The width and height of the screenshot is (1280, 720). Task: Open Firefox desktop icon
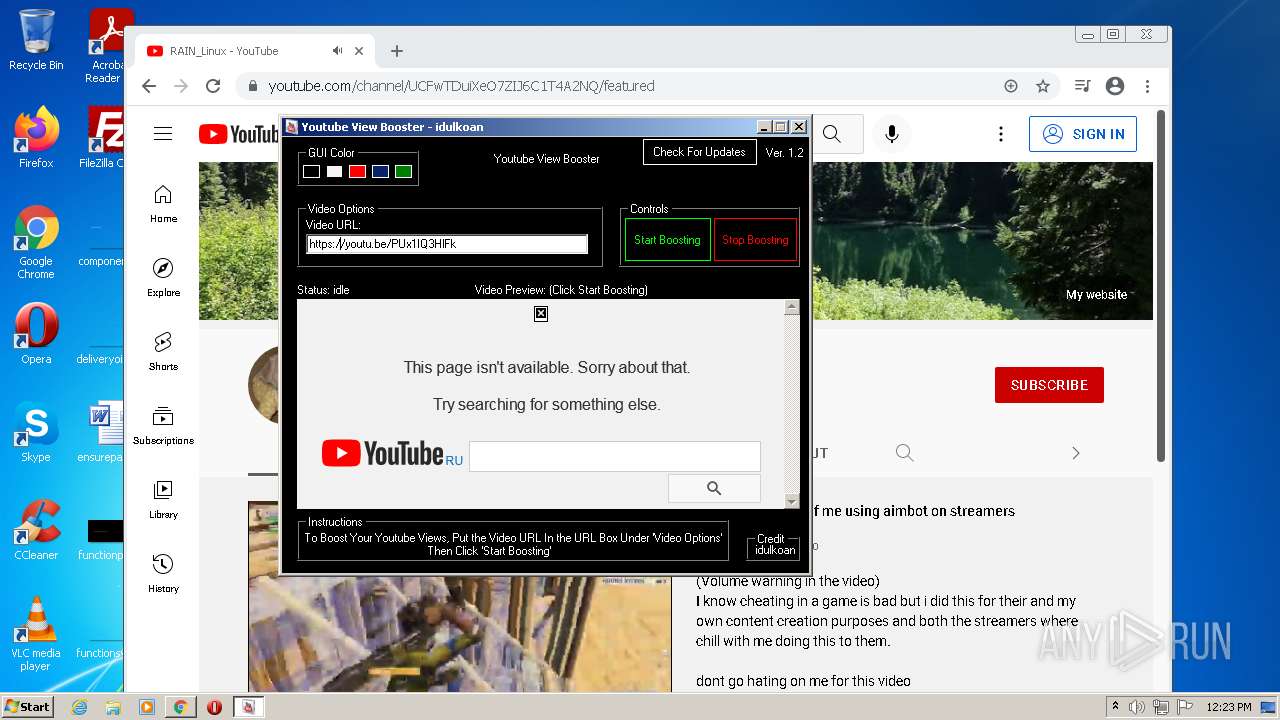[x=36, y=137]
